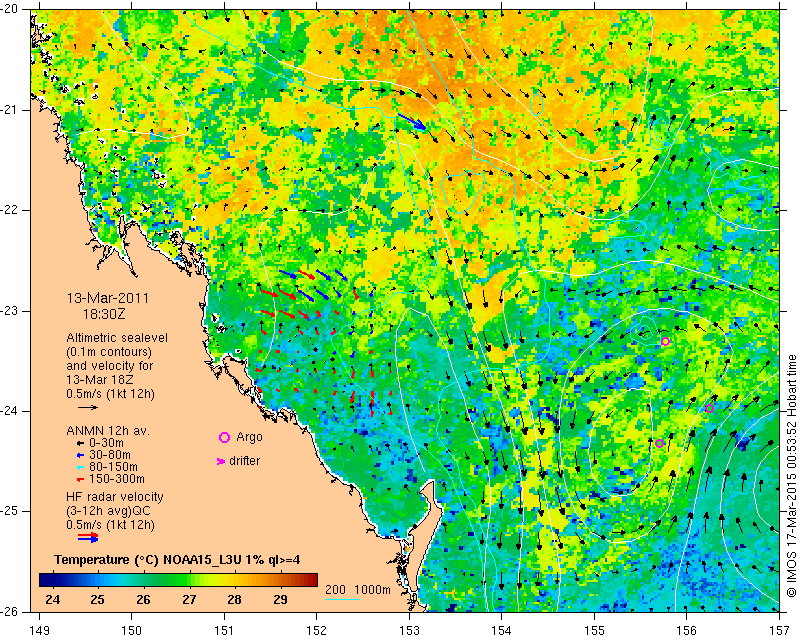Screen dimensions: 800x640
Task: Click the cyan isobath line legend sample
Action: coord(342,599)
